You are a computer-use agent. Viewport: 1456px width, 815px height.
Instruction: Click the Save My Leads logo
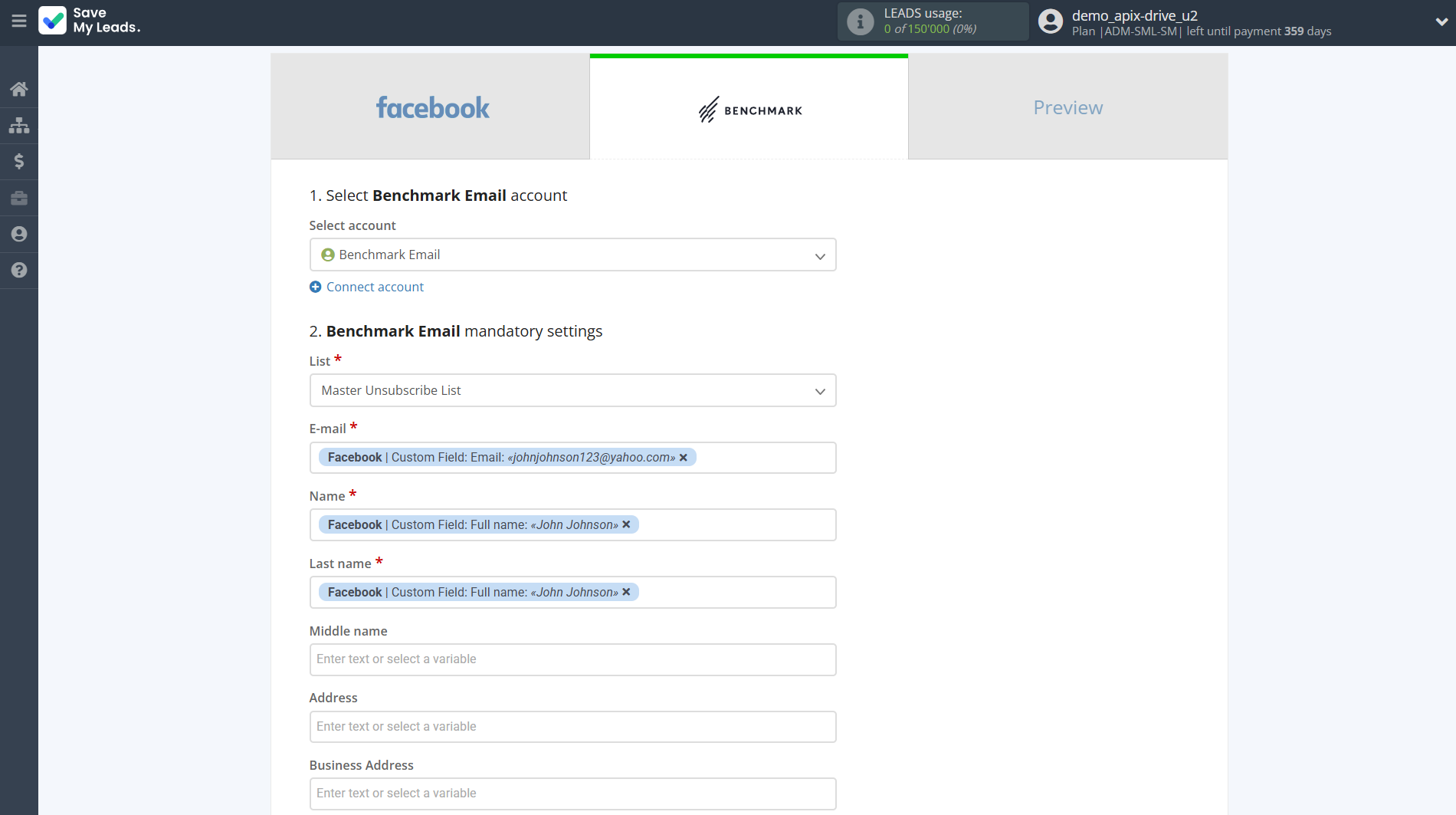(90, 21)
